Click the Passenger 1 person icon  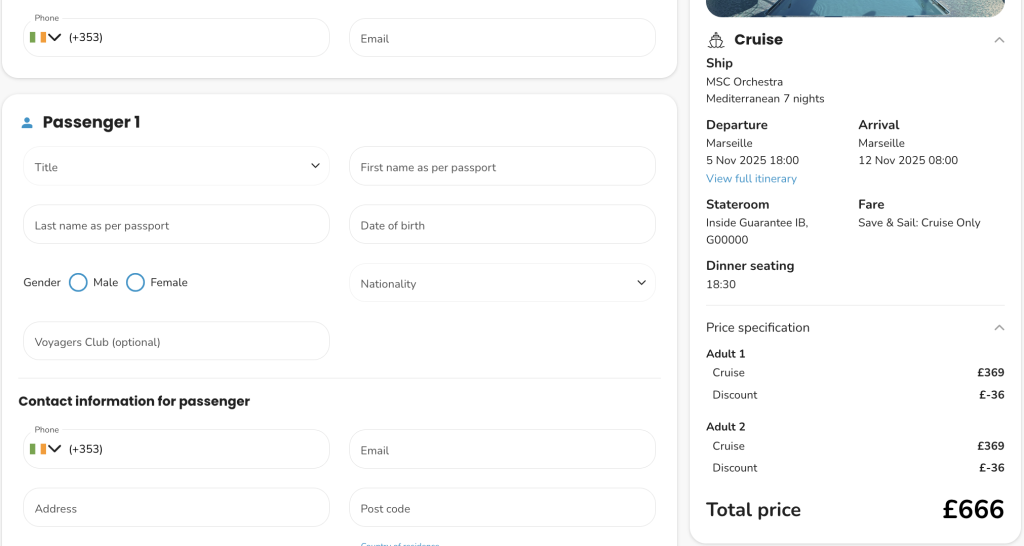(27, 123)
